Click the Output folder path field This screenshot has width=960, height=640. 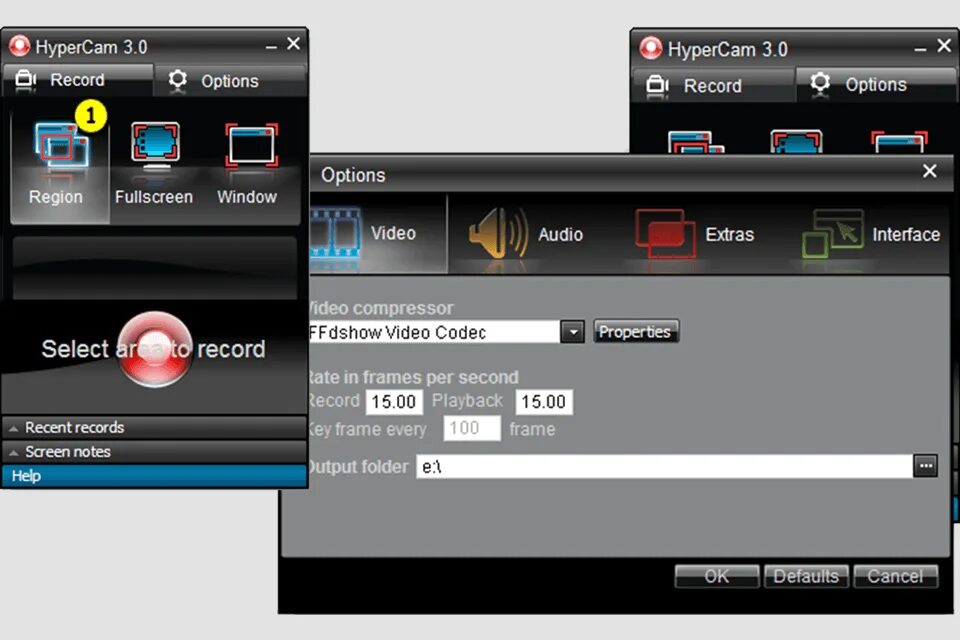pyautogui.click(x=664, y=467)
